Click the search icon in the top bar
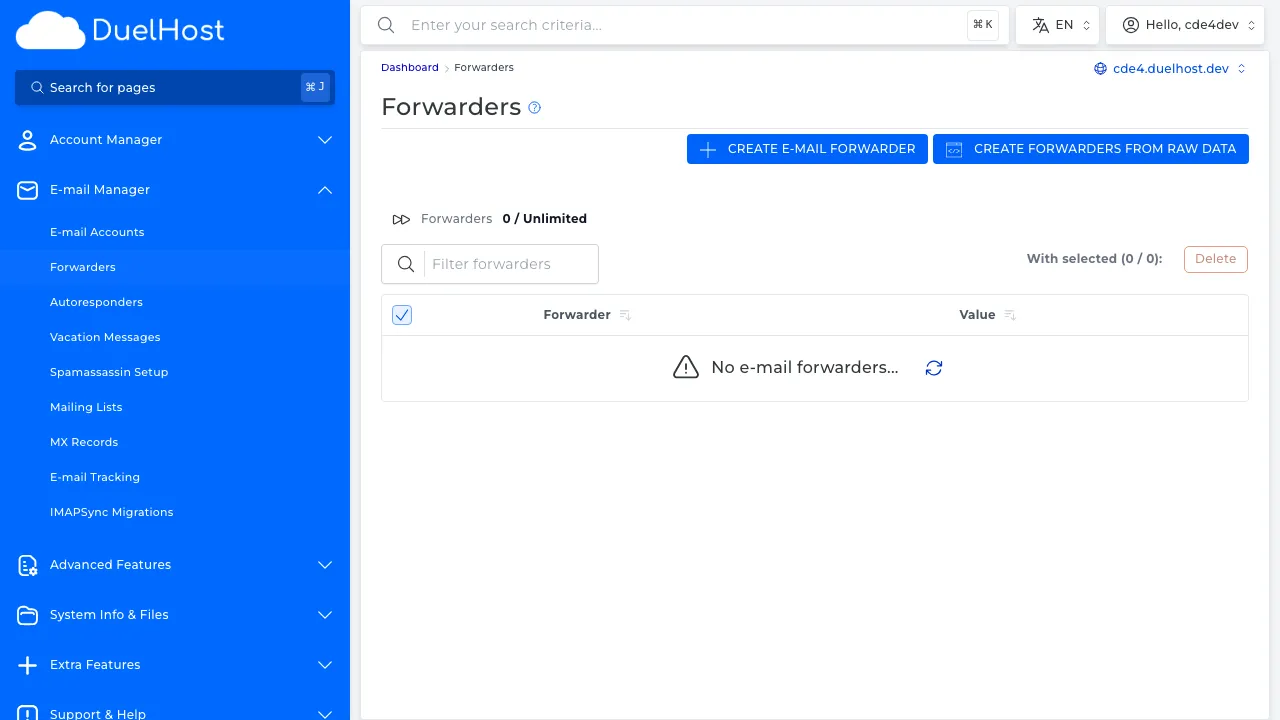Screen dimensions: 1280x720 [386, 25]
